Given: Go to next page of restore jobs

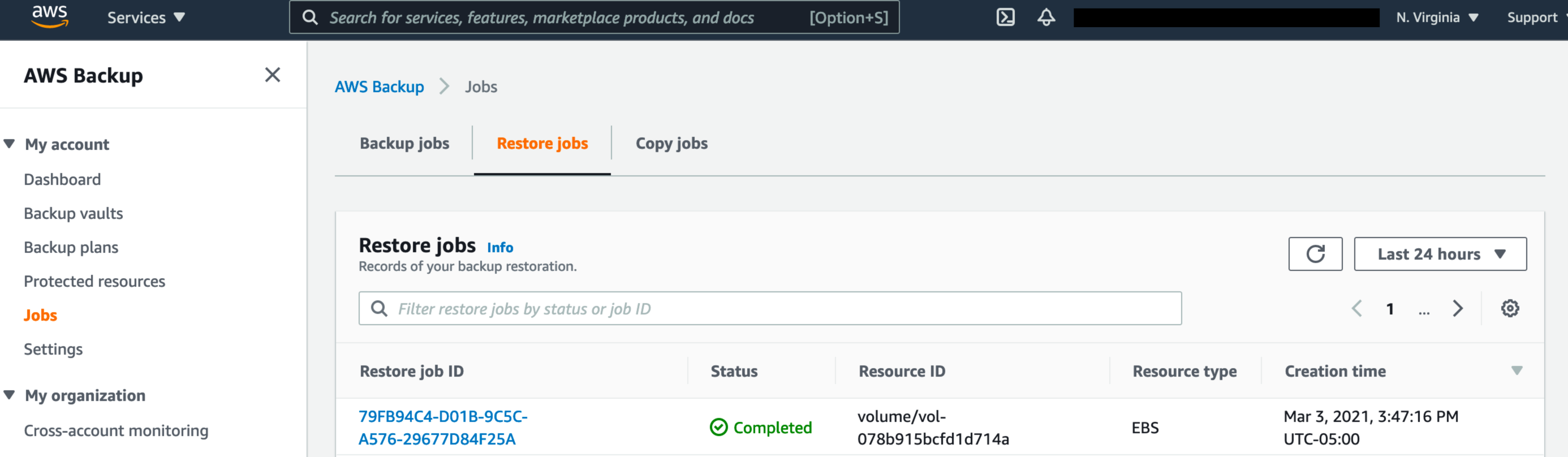Looking at the screenshot, I should coord(1457,308).
